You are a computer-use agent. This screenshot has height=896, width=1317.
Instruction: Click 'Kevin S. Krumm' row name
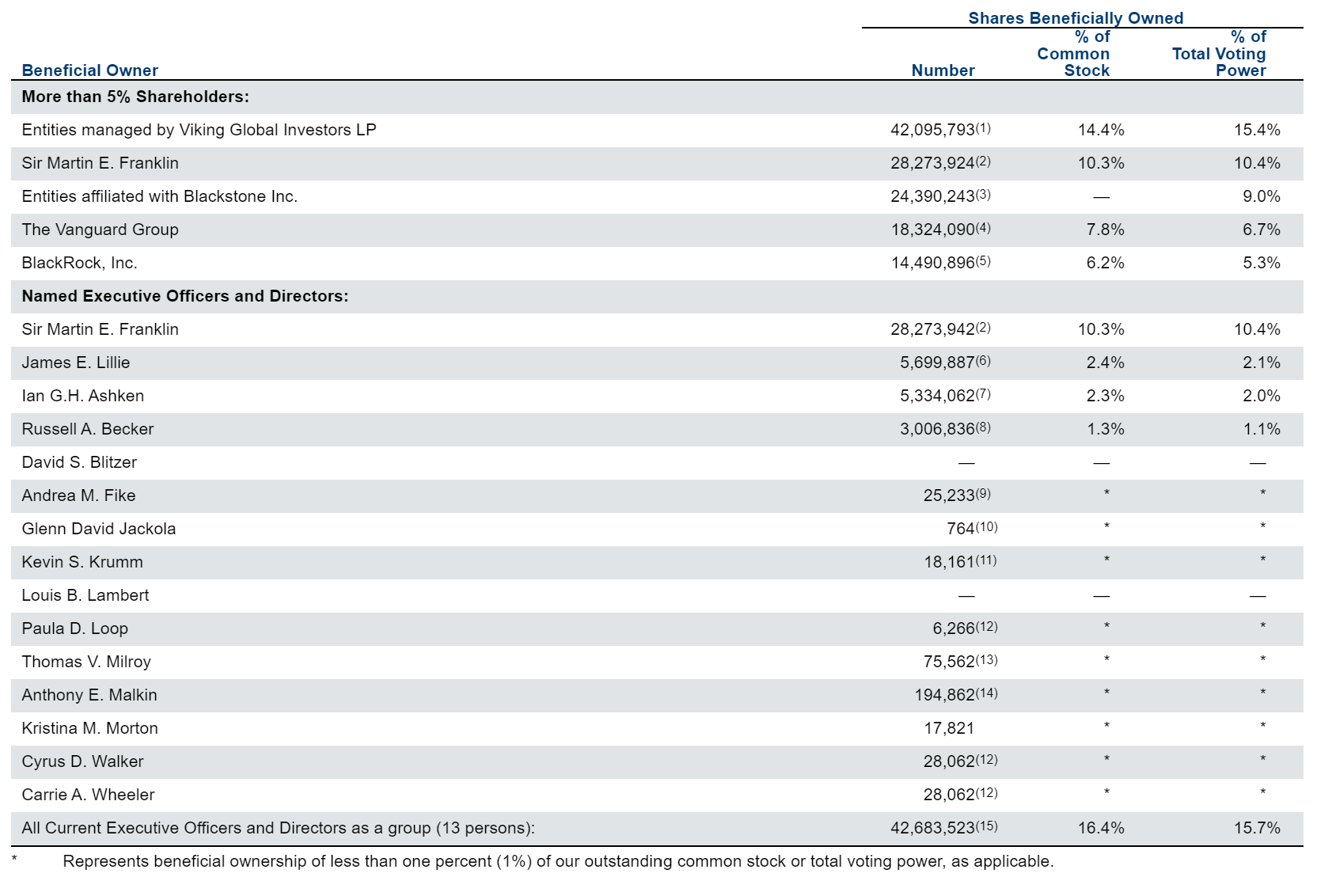[x=82, y=562]
